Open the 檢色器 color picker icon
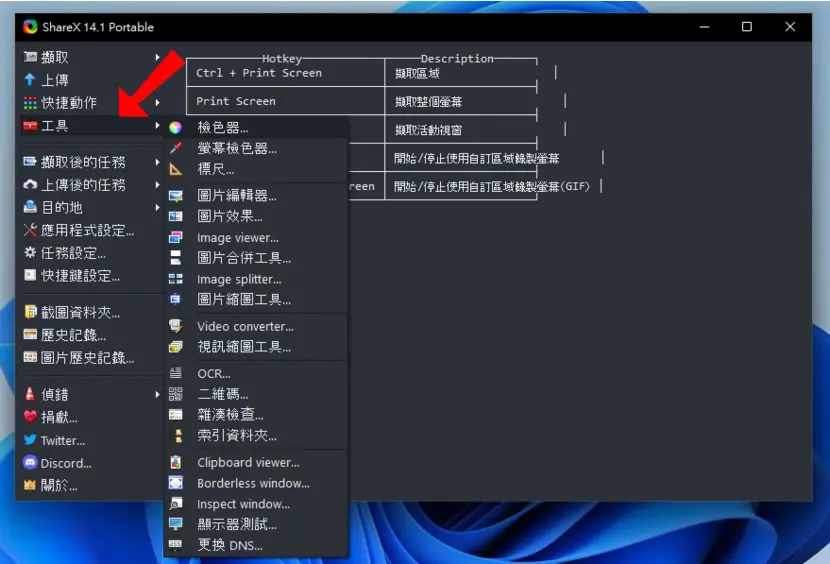This screenshot has width=830, height=564. click(x=175, y=127)
